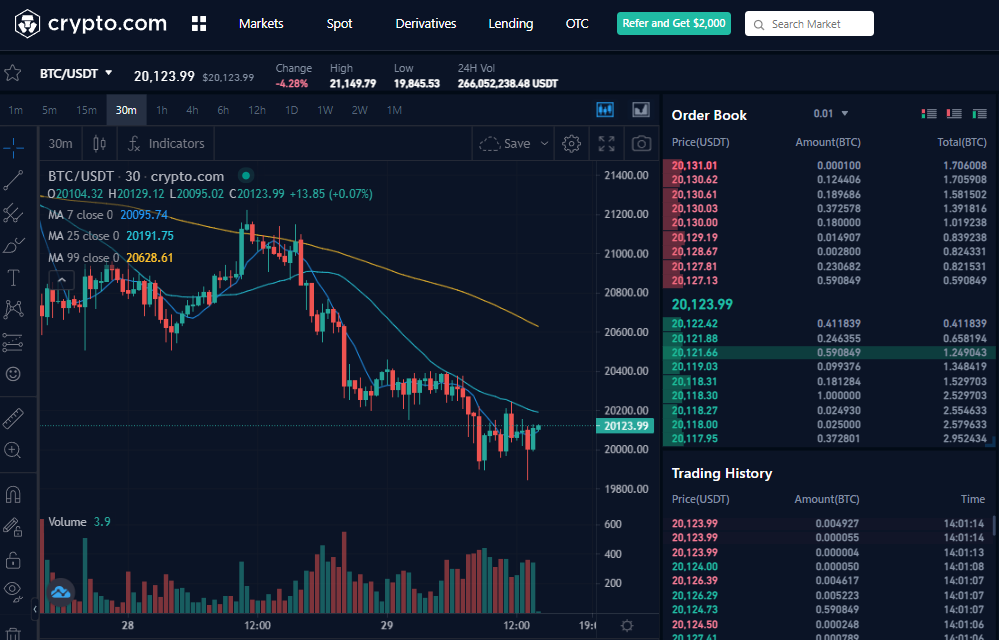Click Refer and Get $2,000 button
Viewport: 999px width, 640px height.
(673, 24)
